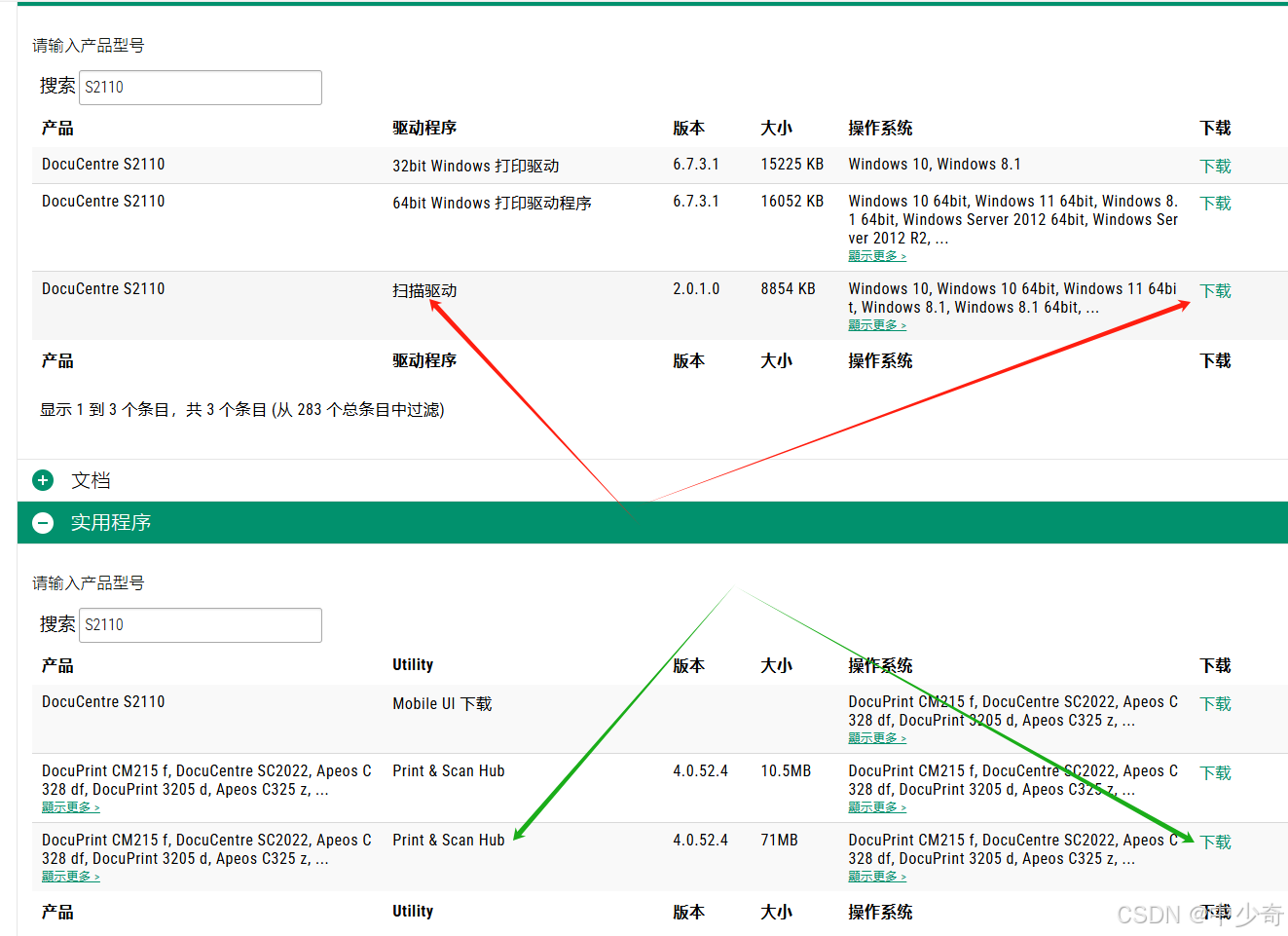Sort utilities table by 大小 header
Screen dimensions: 1288x936
[776, 666]
